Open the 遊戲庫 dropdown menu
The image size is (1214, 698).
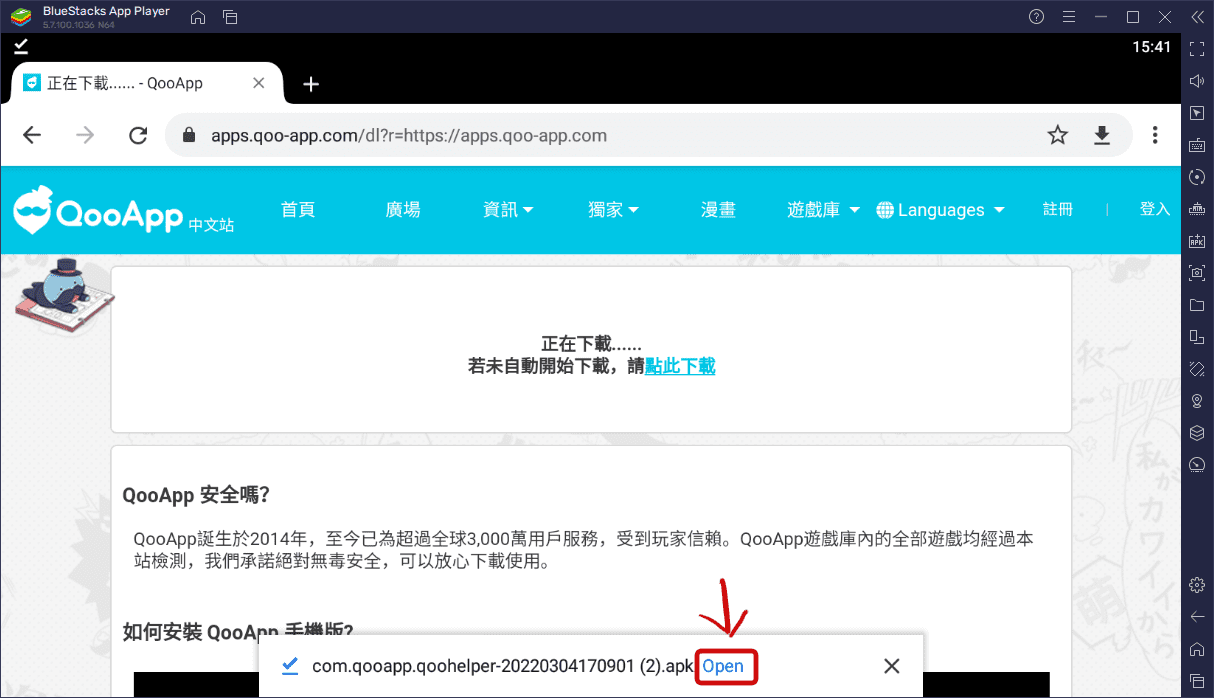point(822,209)
